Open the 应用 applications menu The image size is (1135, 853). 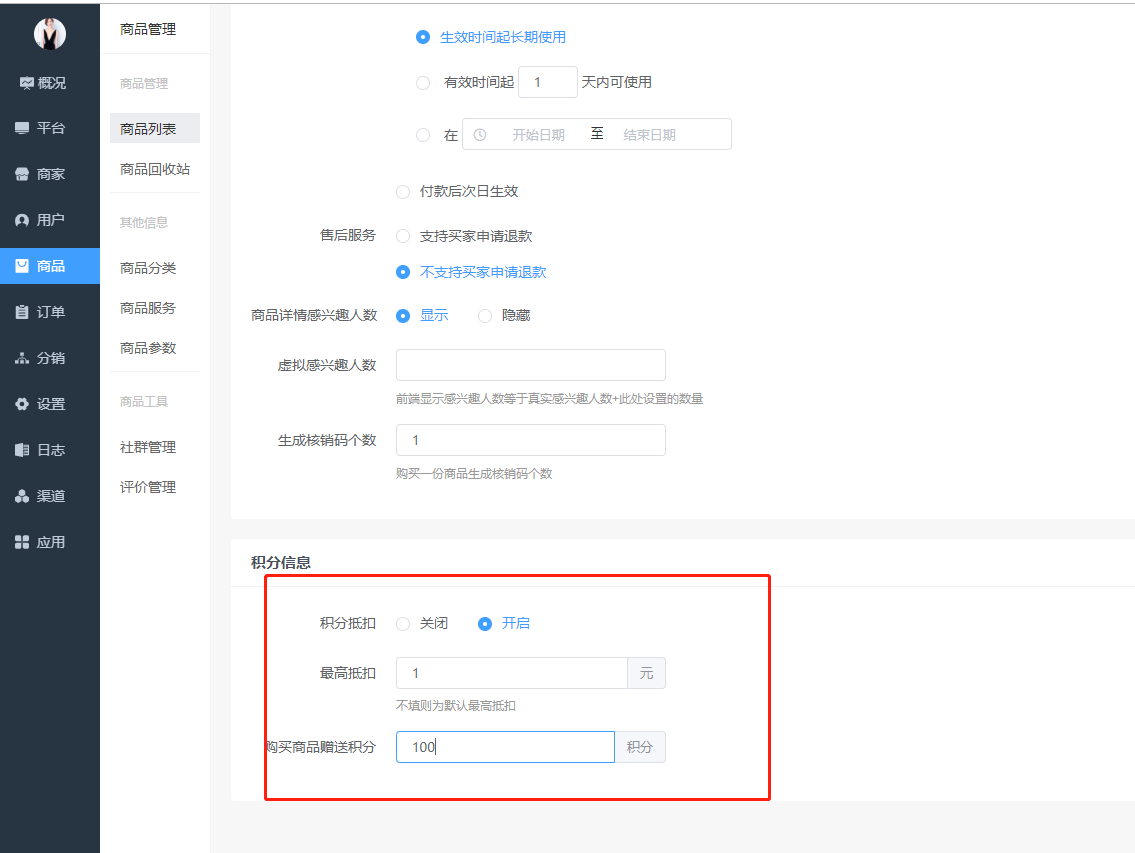[50, 542]
